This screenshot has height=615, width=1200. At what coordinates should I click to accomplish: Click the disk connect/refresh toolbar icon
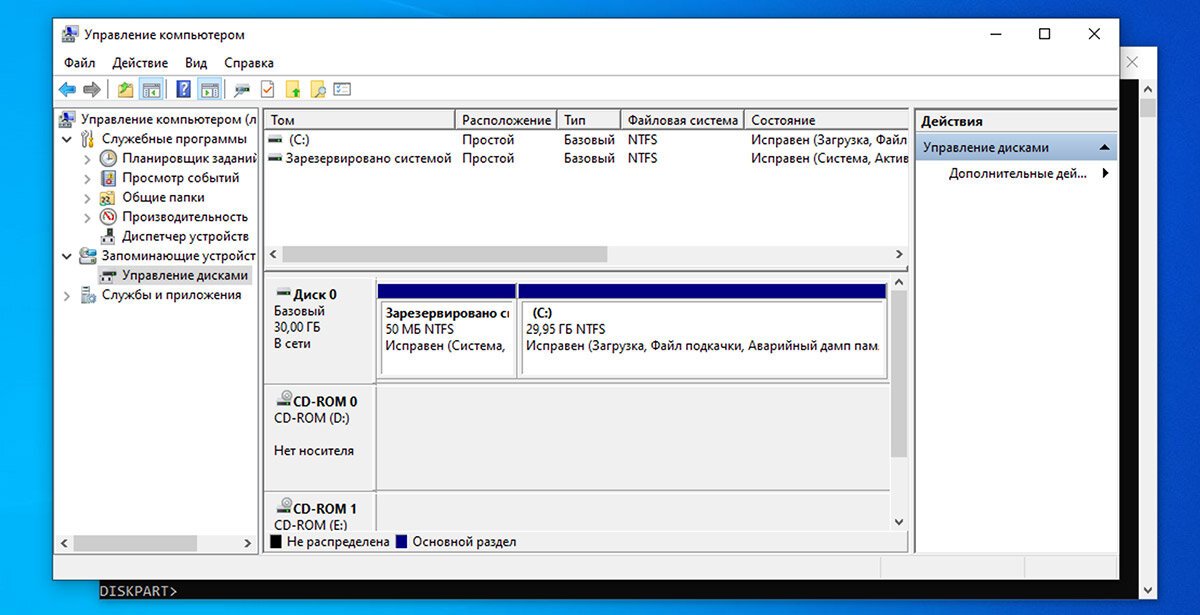coord(242,90)
